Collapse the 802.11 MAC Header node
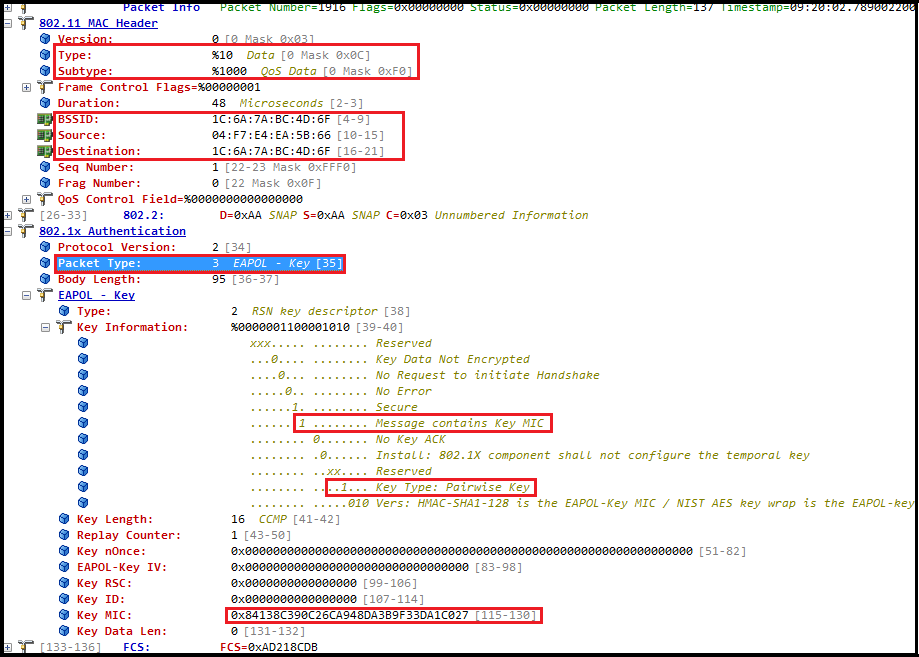This screenshot has width=919, height=657. (x=7, y=23)
